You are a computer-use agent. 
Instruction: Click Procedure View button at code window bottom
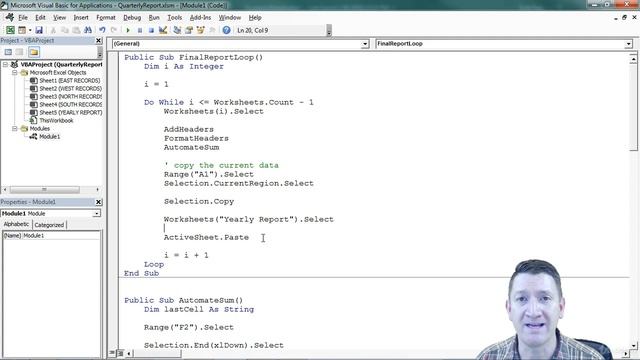click(112, 353)
